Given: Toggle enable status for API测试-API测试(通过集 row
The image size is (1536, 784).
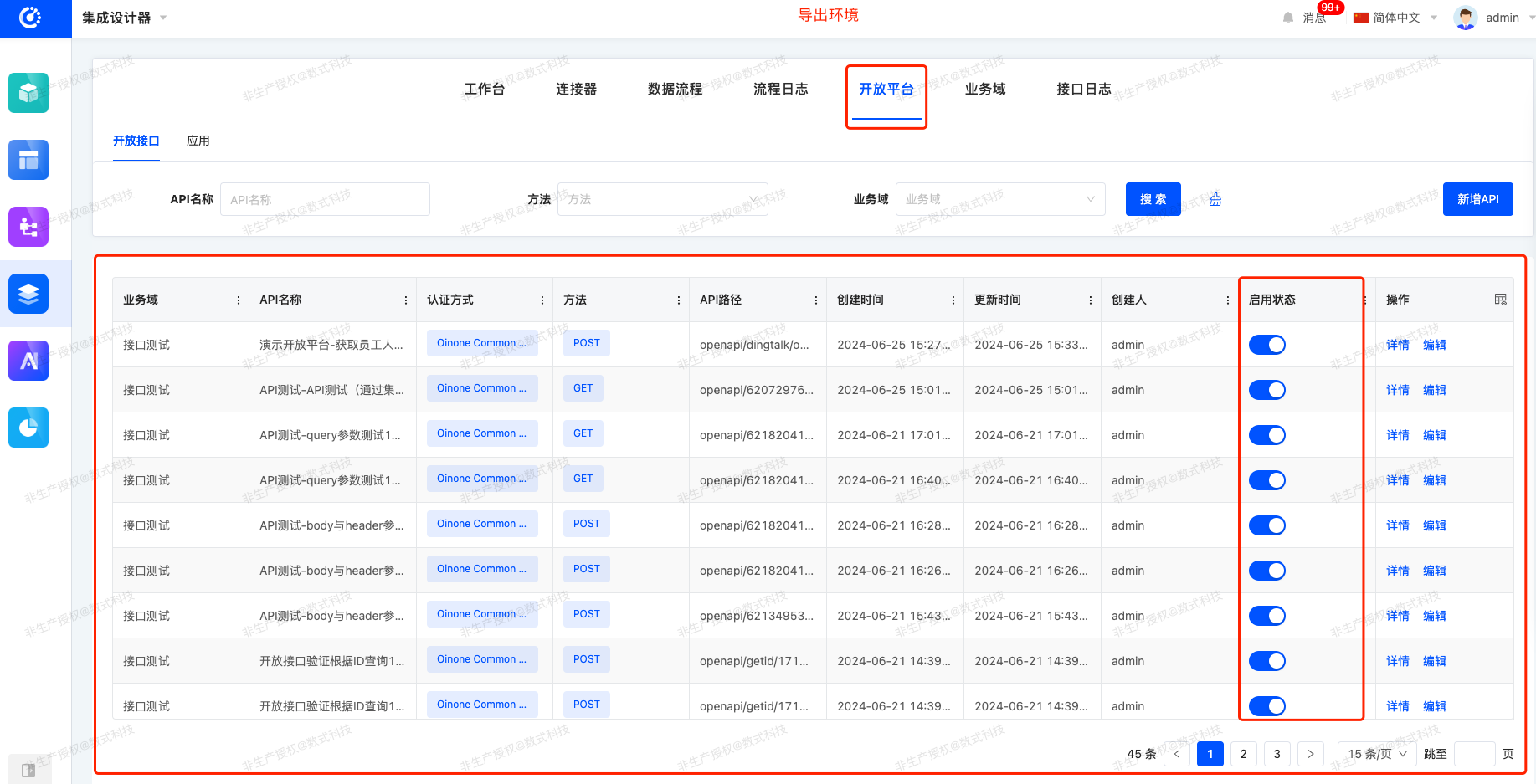Looking at the screenshot, I should (1267, 390).
